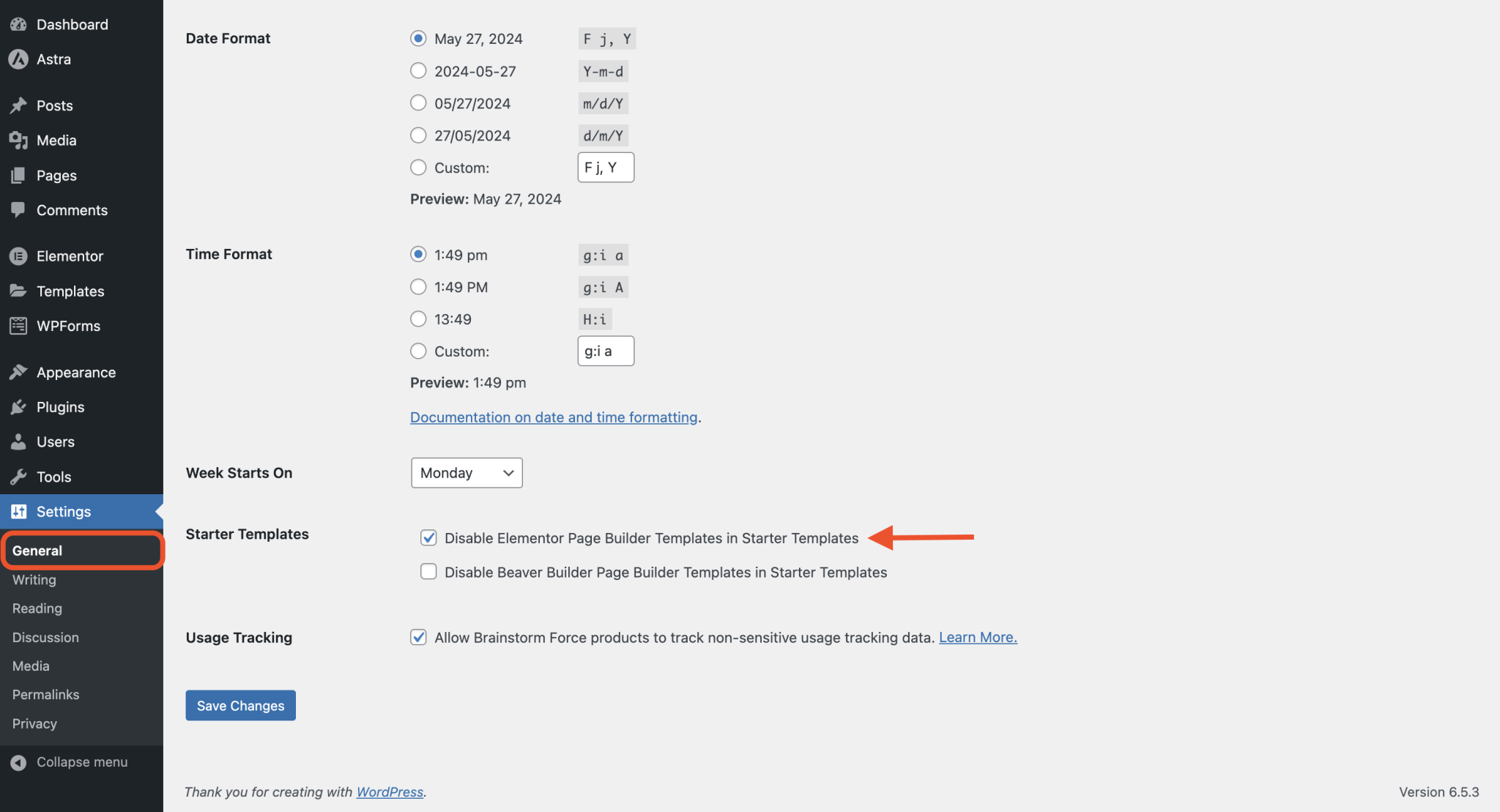The height and width of the screenshot is (812, 1500).
Task: Open the Week Starts On dropdown
Action: click(x=467, y=473)
